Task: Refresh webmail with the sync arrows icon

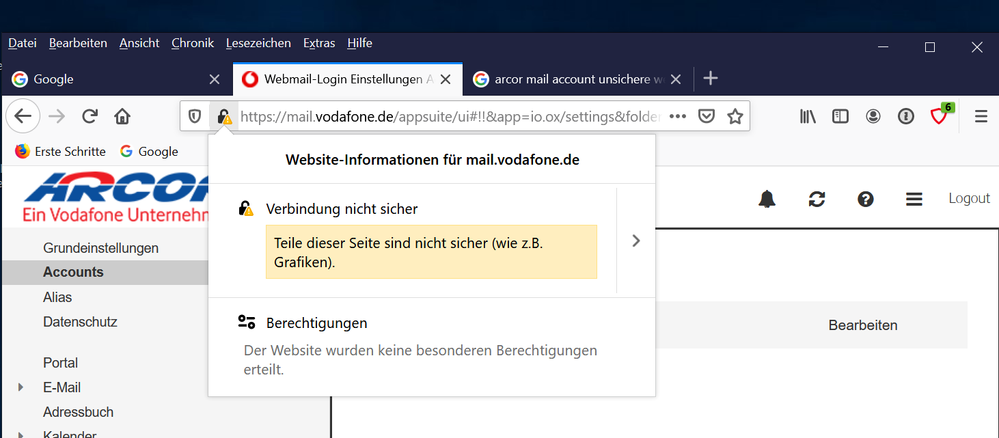Action: [x=817, y=200]
